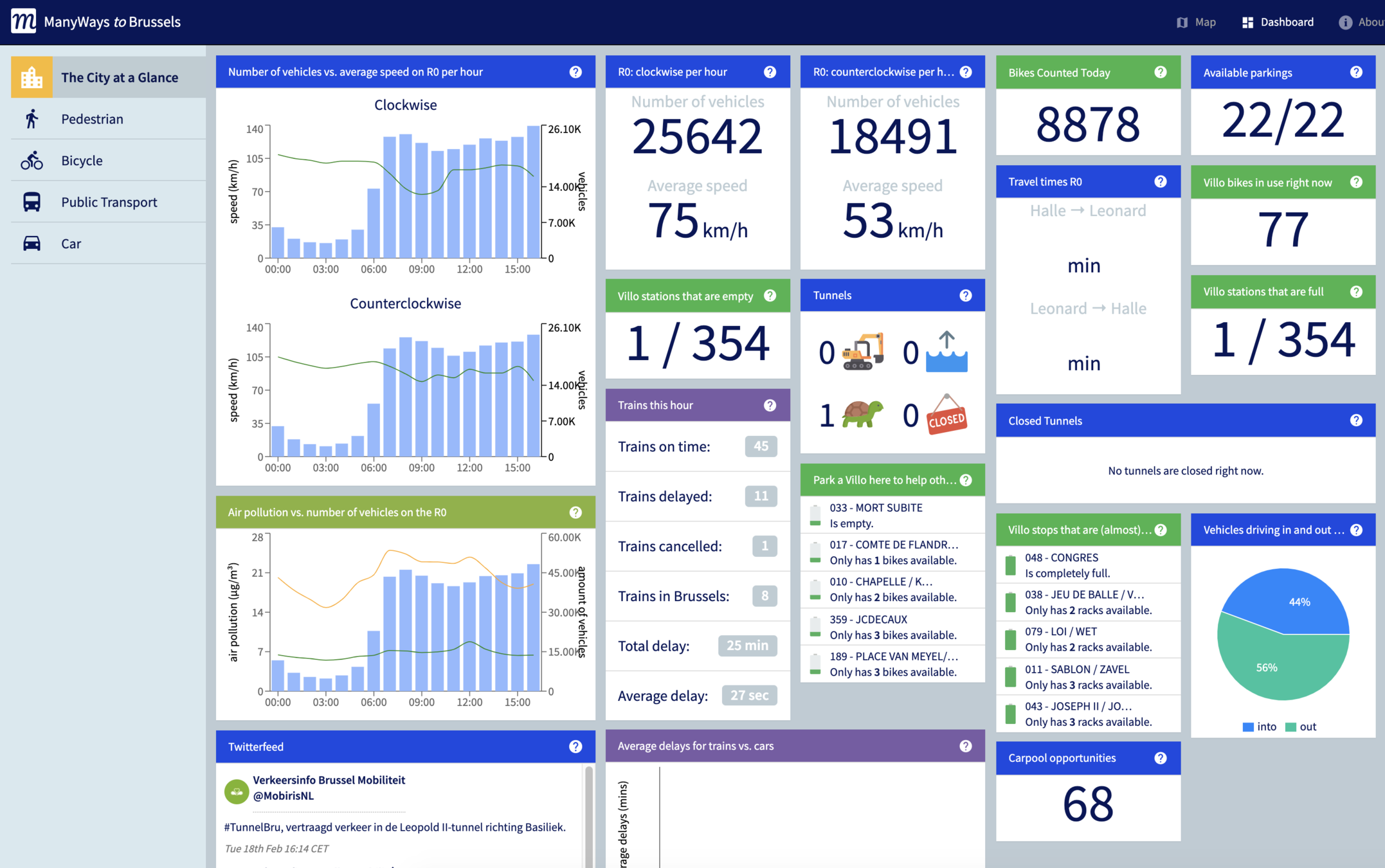The image size is (1385, 868).
Task: Click the turtle slow-traffic icon
Action: 862,415
